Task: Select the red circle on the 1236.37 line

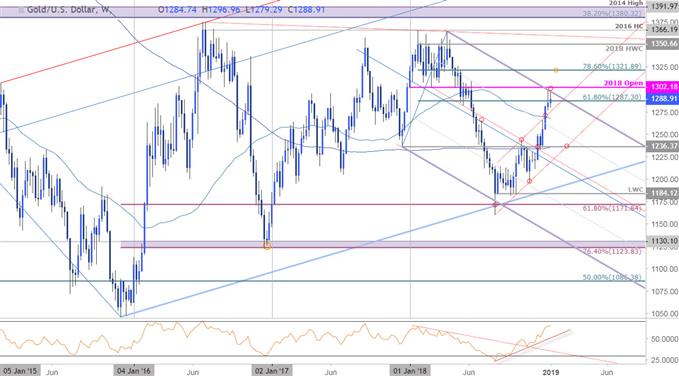Action: tap(566, 146)
